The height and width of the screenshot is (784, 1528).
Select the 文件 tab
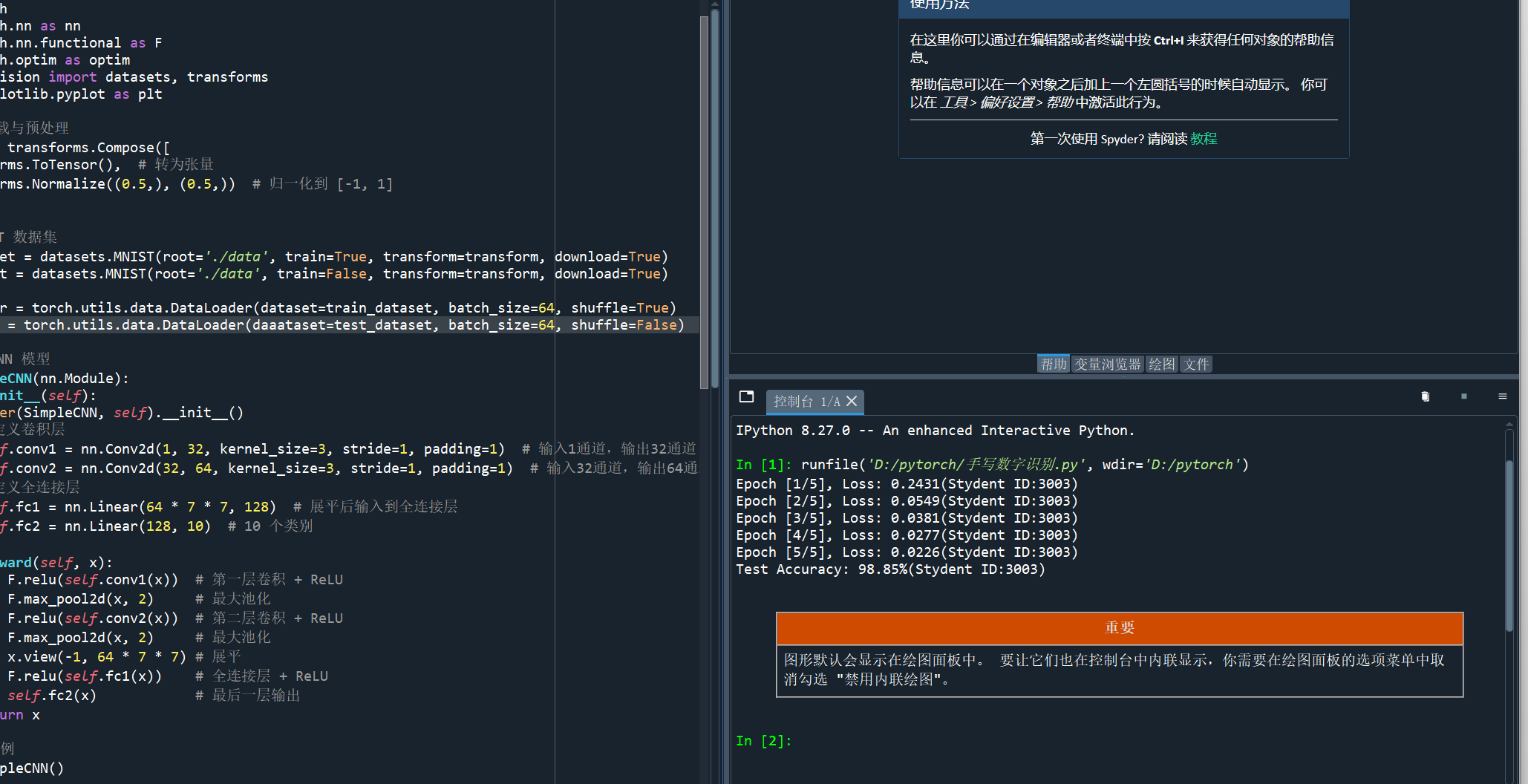point(1196,364)
